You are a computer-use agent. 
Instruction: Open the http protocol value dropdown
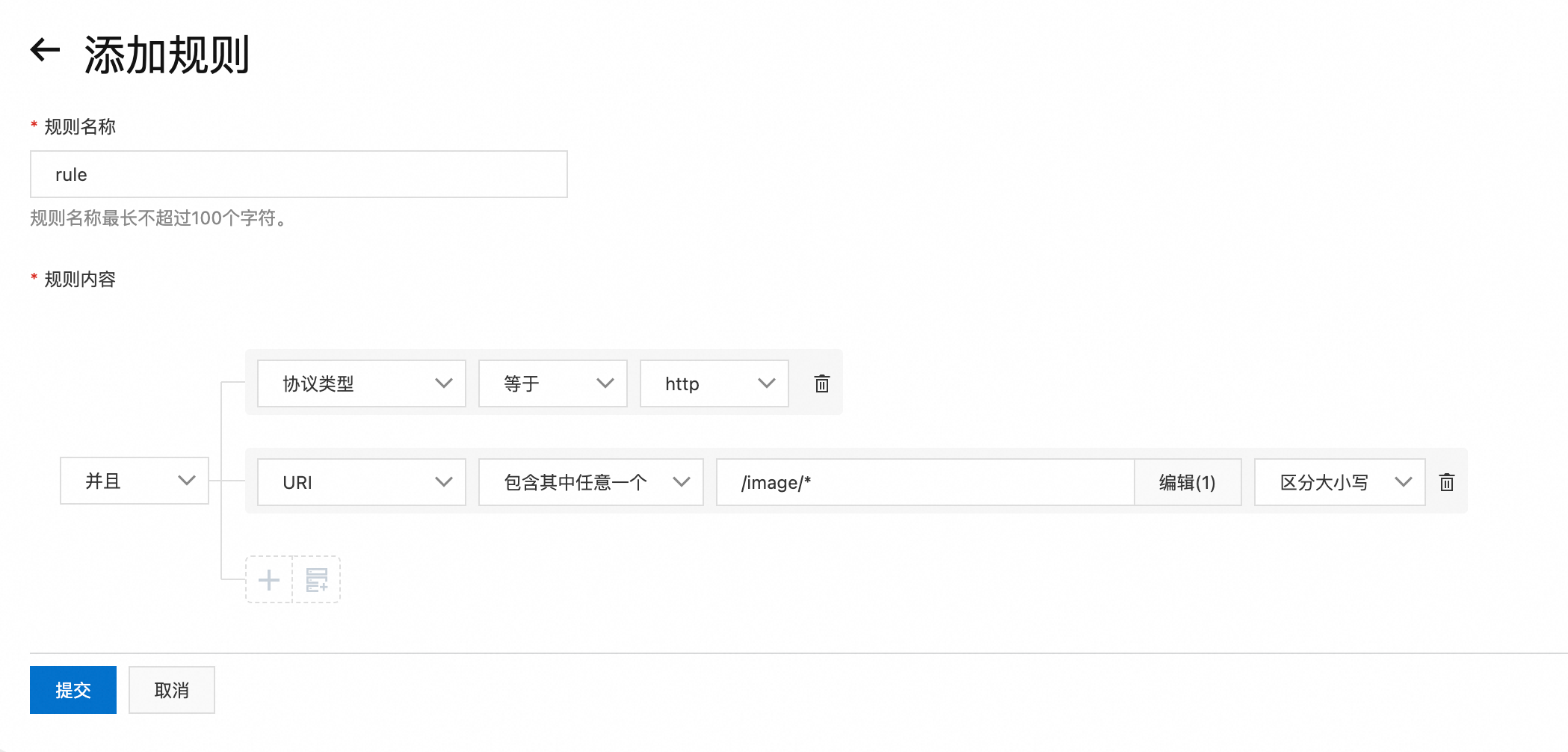(x=714, y=383)
